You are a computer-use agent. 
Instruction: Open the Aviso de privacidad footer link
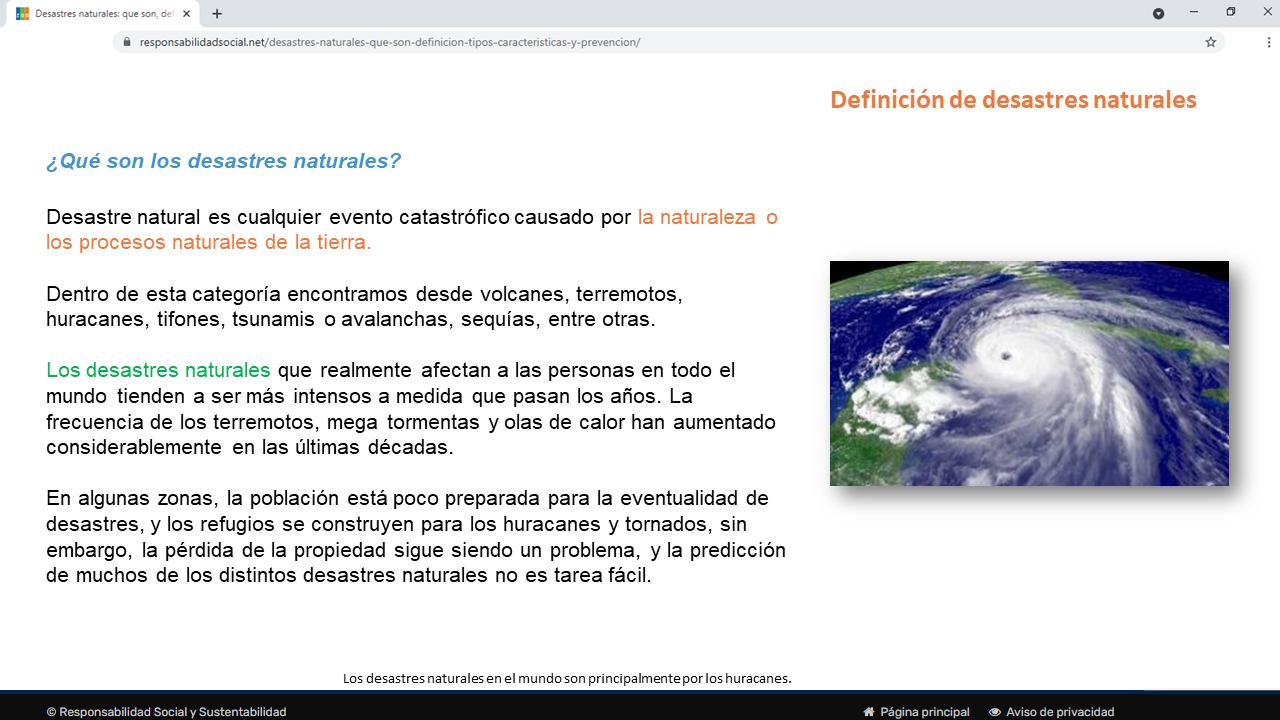pyautogui.click(x=1060, y=712)
